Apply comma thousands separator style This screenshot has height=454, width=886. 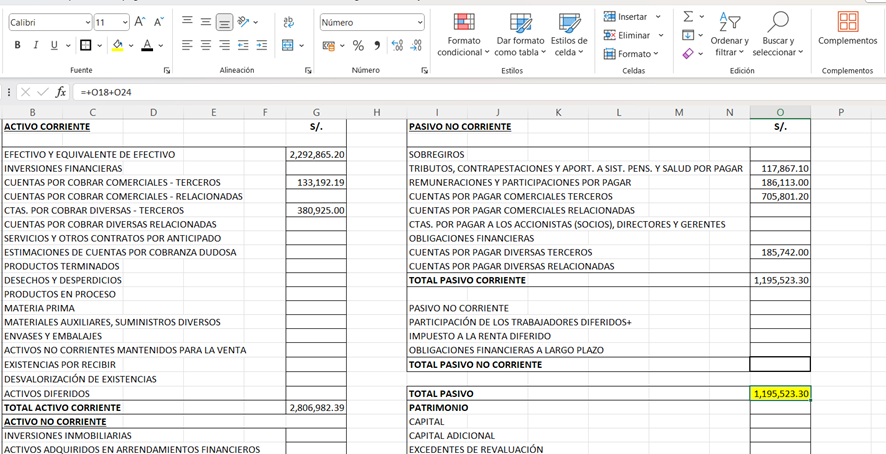[x=377, y=46]
